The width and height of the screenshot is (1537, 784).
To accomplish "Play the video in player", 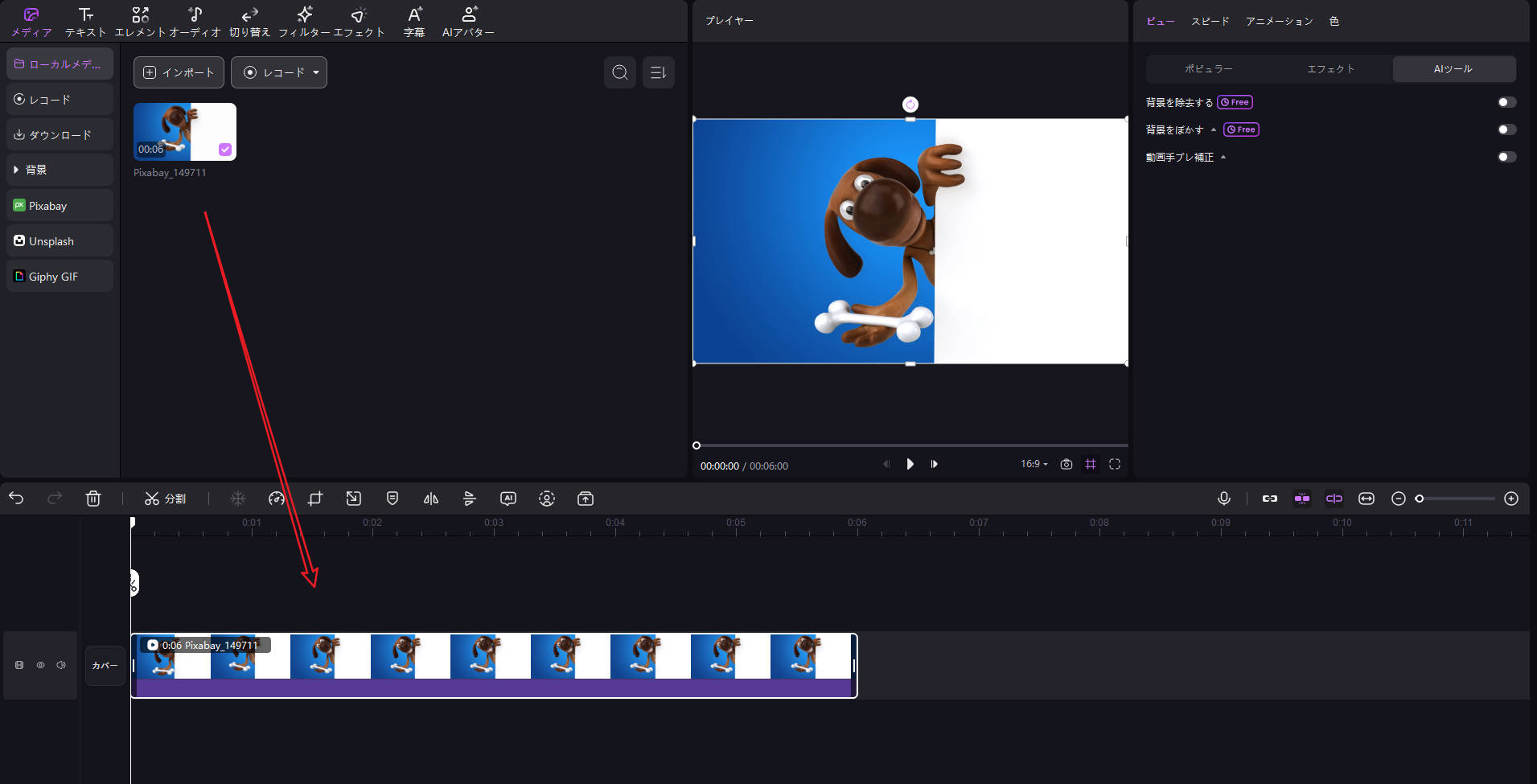I will tap(910, 464).
